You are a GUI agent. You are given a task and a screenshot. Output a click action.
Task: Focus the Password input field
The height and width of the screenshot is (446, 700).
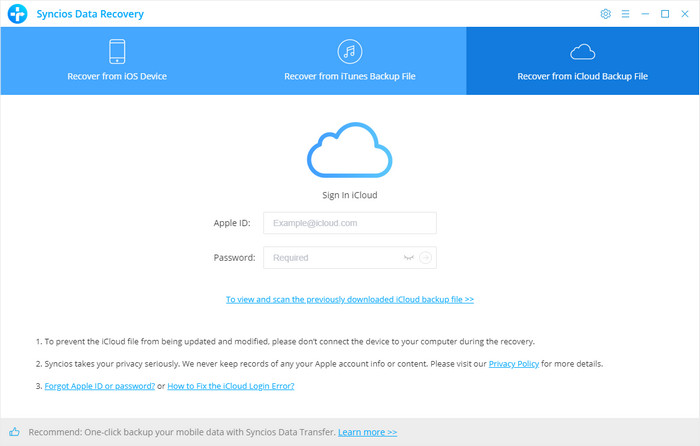(x=350, y=258)
